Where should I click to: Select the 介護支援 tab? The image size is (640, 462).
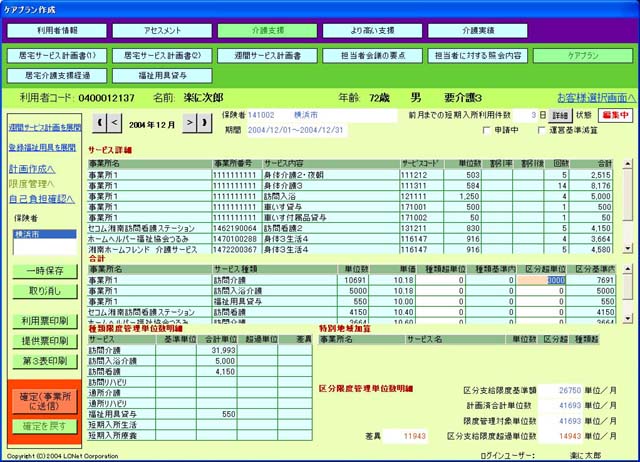(x=267, y=31)
